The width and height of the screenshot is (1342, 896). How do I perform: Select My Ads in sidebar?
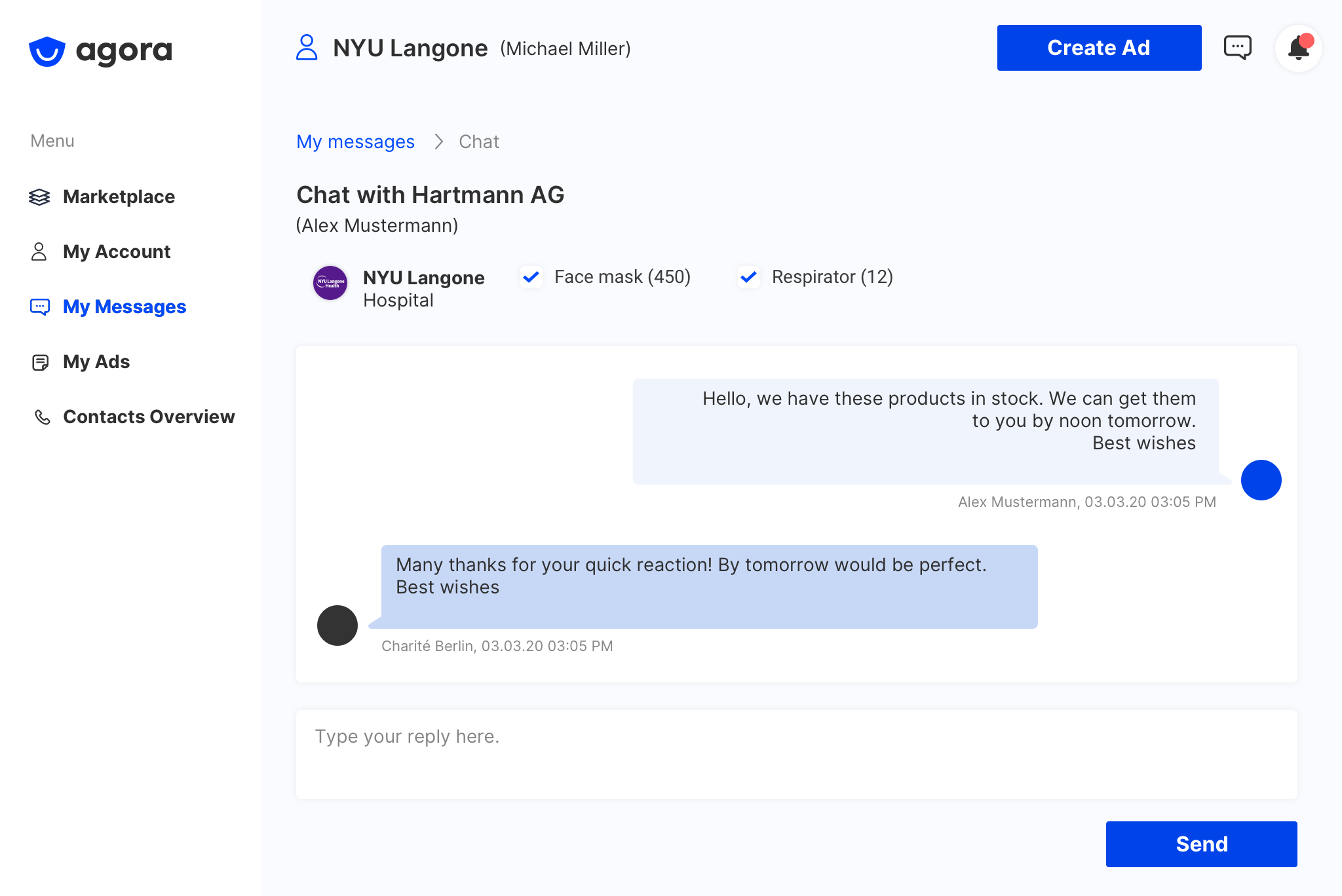click(x=96, y=362)
